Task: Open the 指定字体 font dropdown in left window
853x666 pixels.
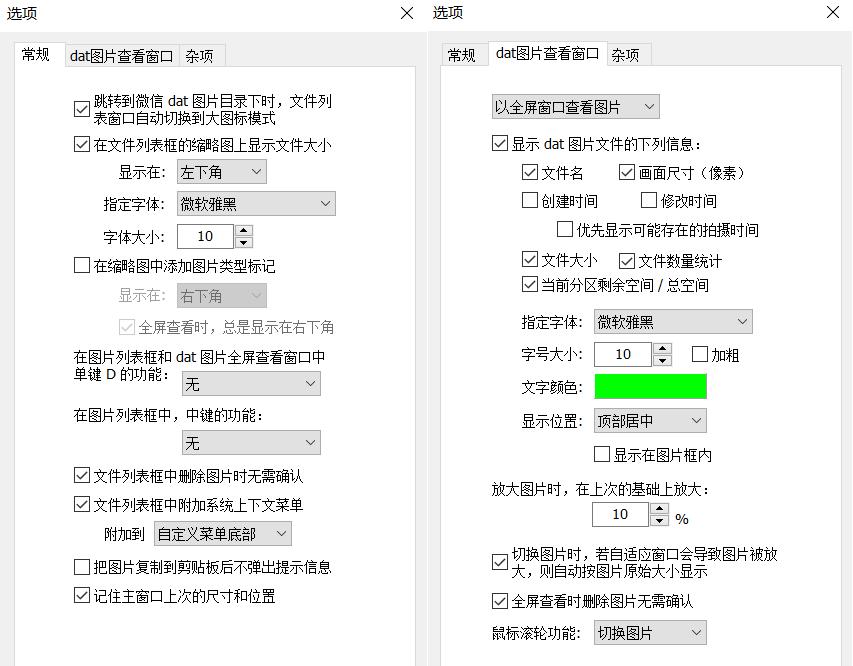Action: tap(256, 203)
